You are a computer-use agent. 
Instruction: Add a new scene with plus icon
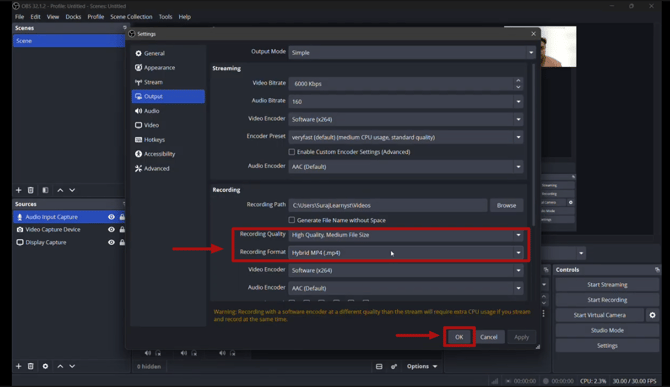tap(18, 190)
